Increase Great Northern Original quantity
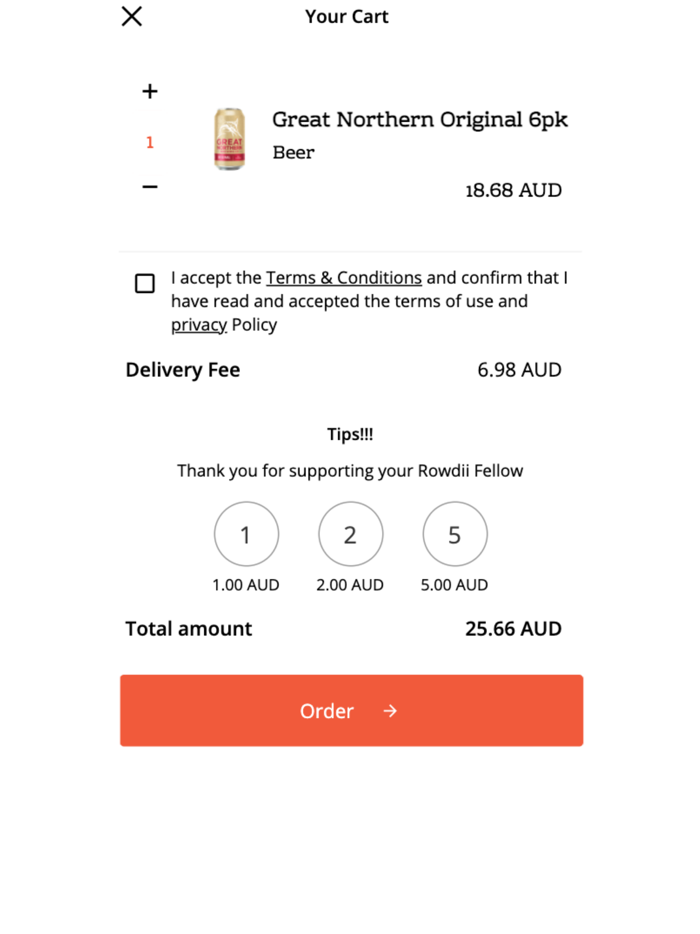Screen dimensions: 700x934 pos(148,91)
